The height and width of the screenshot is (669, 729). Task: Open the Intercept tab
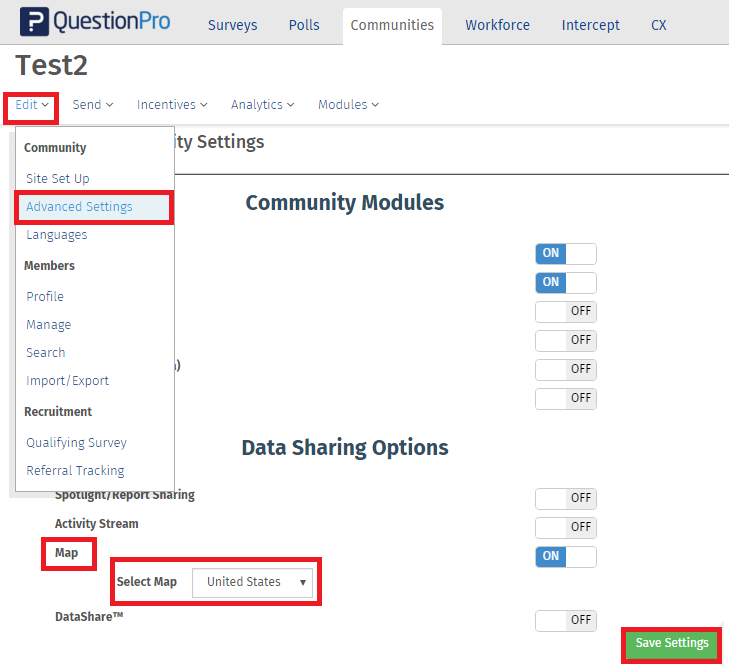[x=590, y=25]
